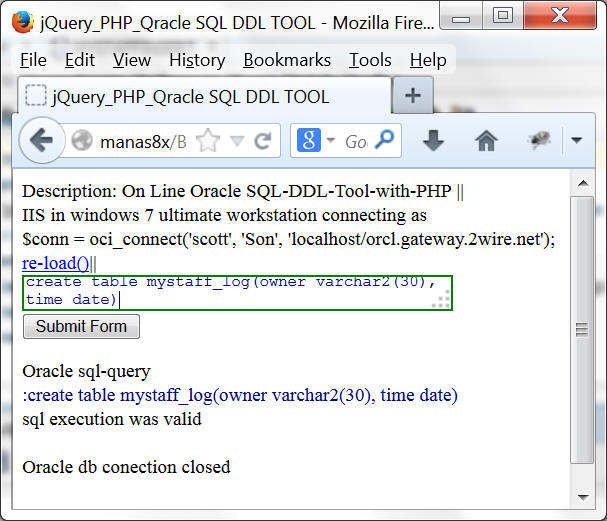Click the scrollbar down arrow
Image resolution: width=607 pixels, height=521 pixels.
coord(583,496)
